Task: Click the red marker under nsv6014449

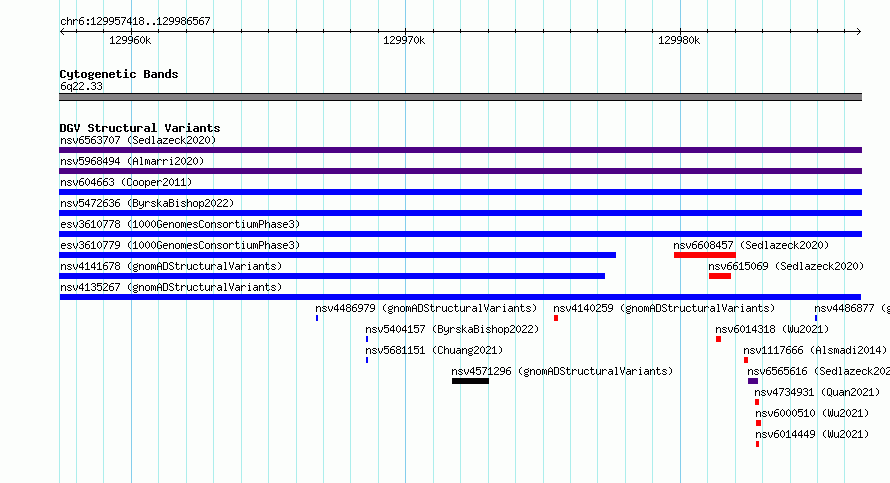Action: click(x=757, y=444)
